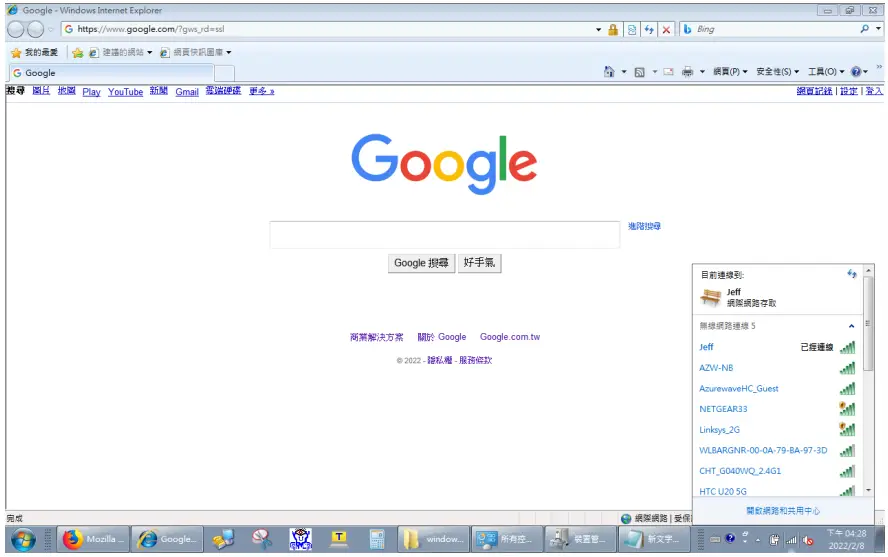This screenshot has width=888, height=557.
Task: Go to the Home page icon
Action: (x=609, y=71)
